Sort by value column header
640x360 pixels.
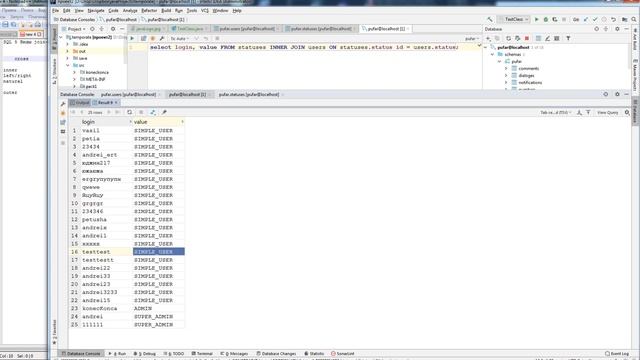[x=158, y=122]
